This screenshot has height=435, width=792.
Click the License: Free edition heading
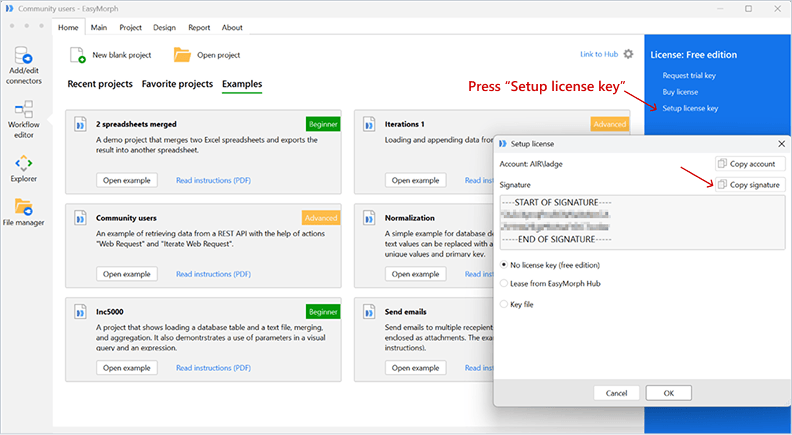tap(694, 55)
